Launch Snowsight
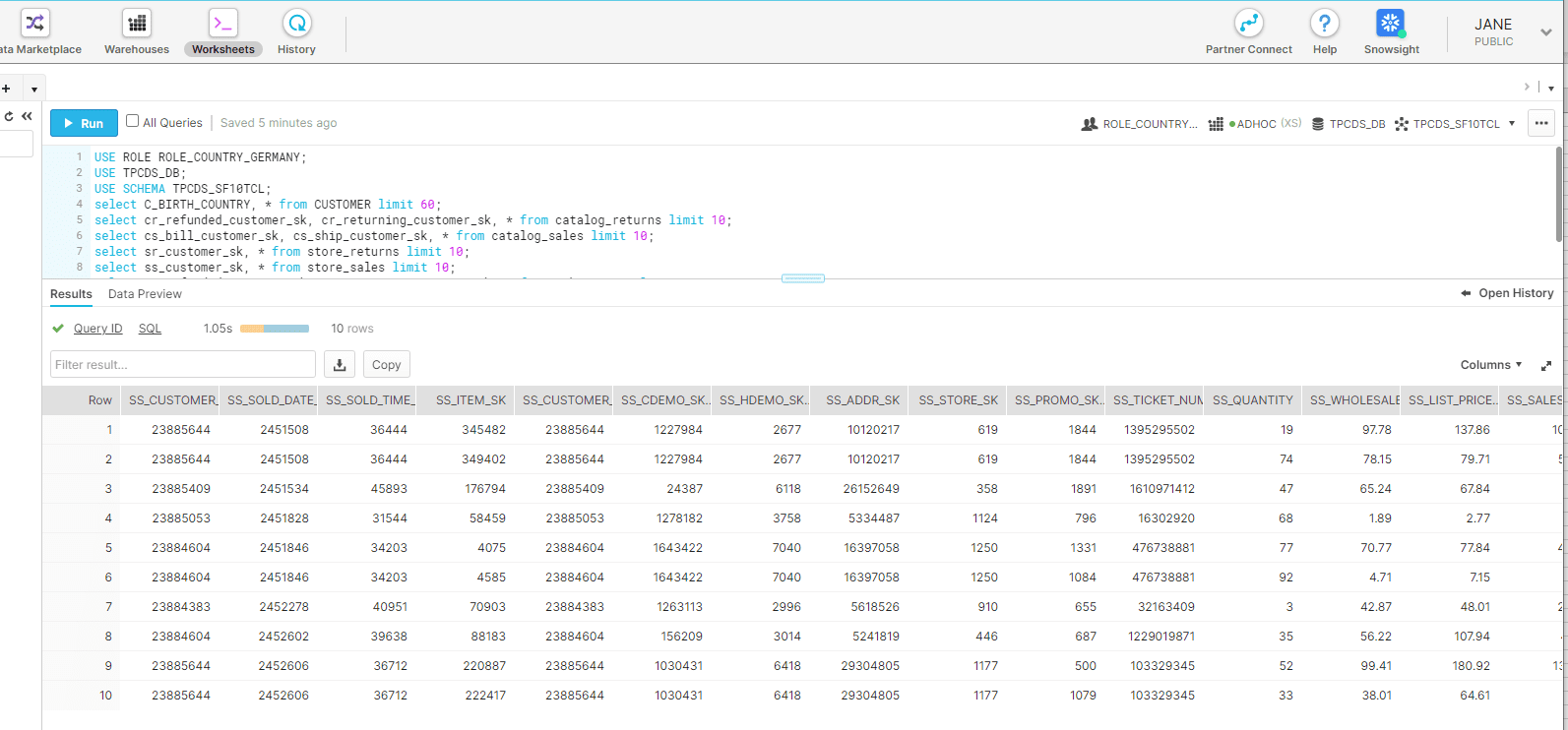This screenshot has width=1568, height=730. (1391, 33)
